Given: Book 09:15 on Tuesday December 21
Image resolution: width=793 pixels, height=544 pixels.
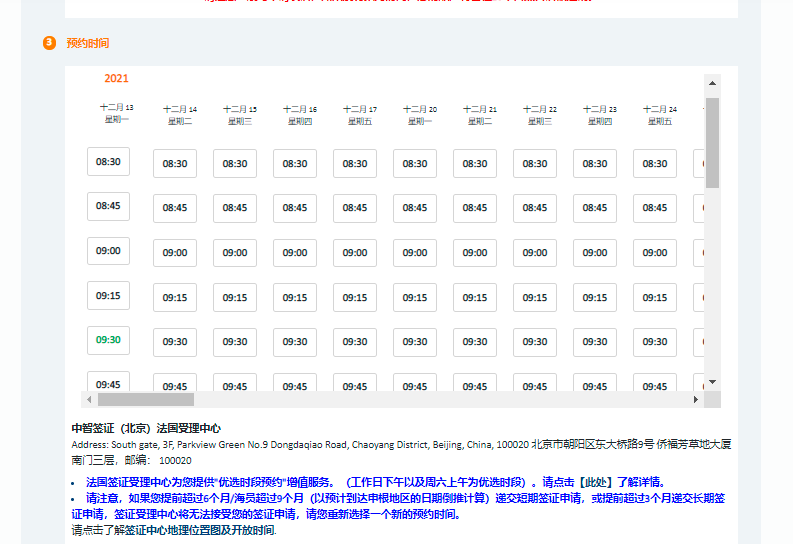Looking at the screenshot, I should [475, 298].
